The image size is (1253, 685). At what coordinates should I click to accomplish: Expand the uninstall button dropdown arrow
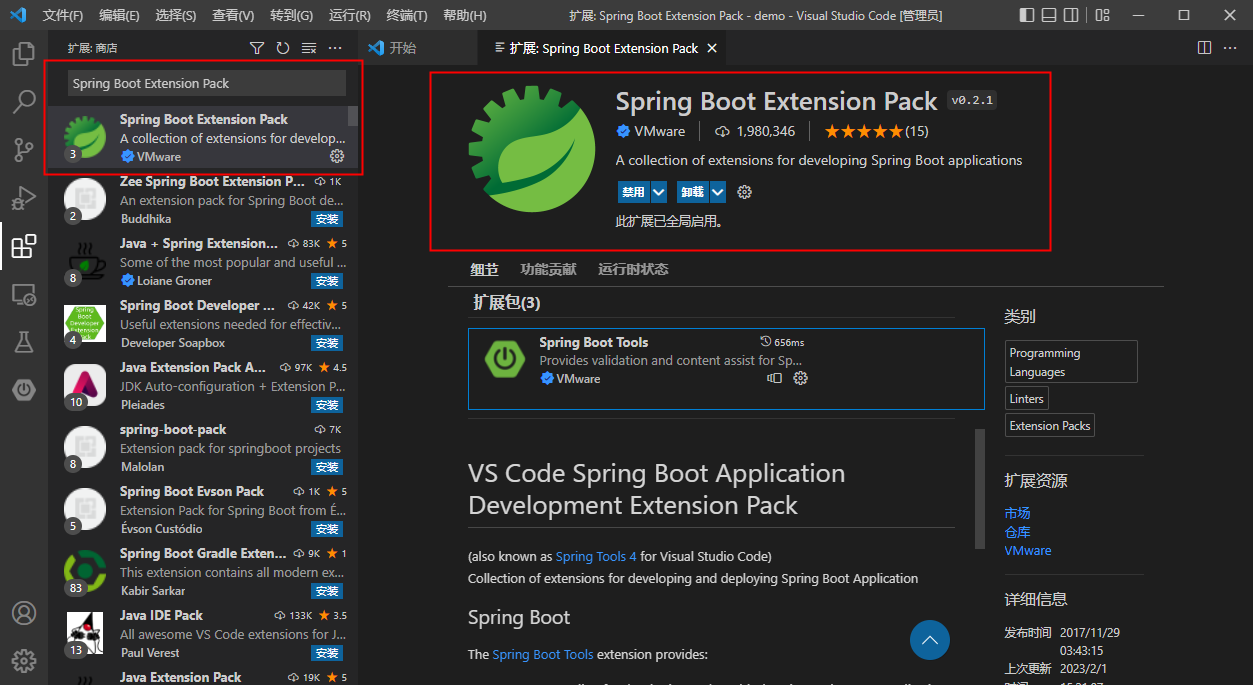[x=717, y=192]
